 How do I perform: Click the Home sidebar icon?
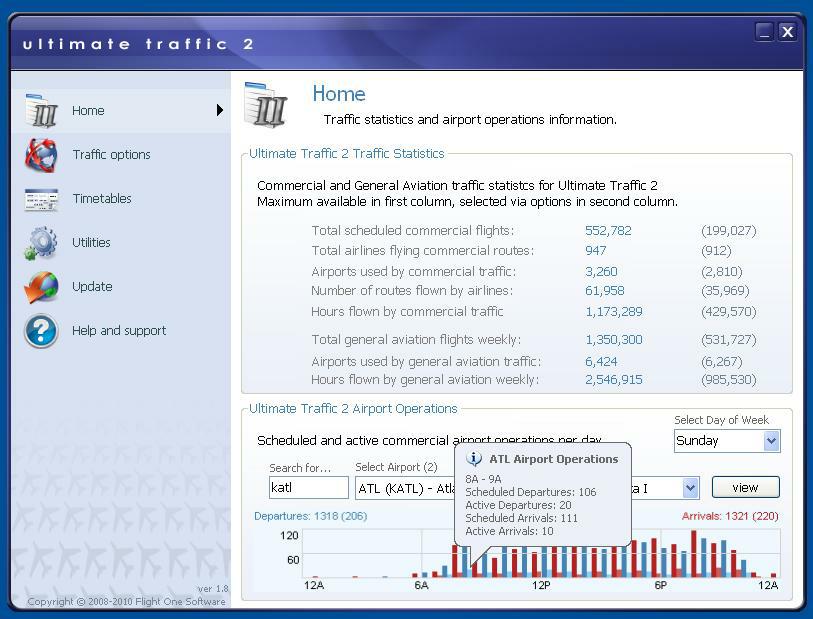(41, 111)
